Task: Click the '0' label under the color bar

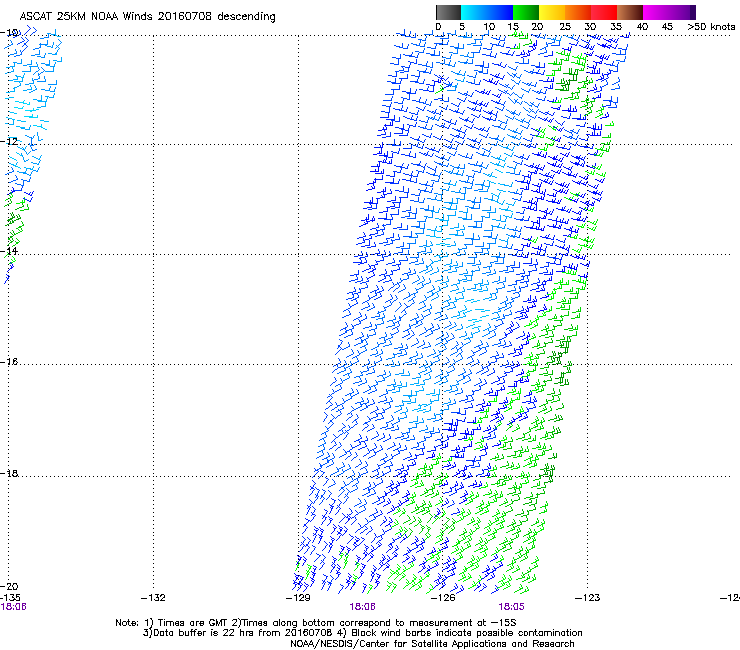Action: coord(438,26)
